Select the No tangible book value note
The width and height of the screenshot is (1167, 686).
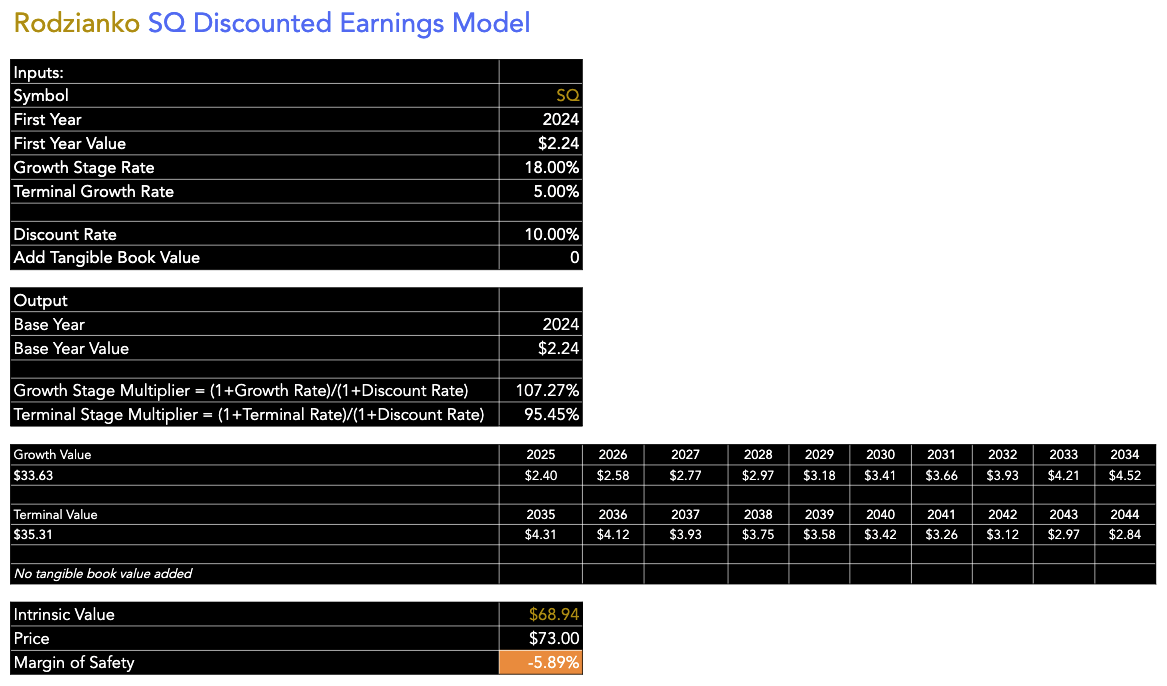103,574
